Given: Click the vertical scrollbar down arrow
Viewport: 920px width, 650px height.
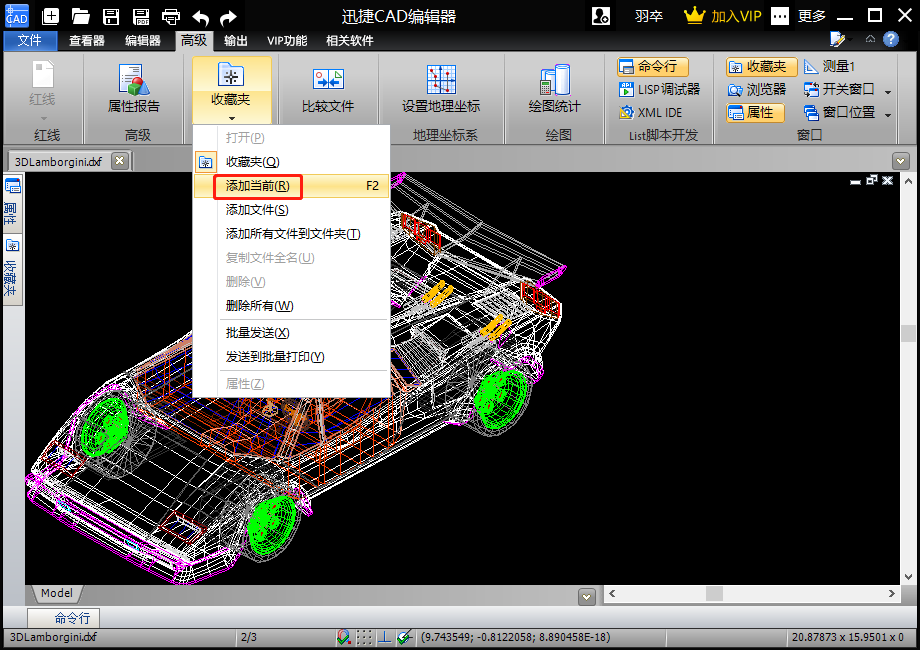Looking at the screenshot, I should (x=908, y=577).
